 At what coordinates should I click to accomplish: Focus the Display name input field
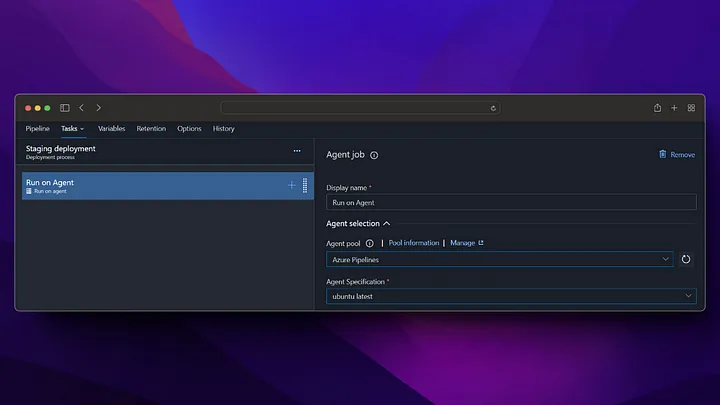click(x=511, y=202)
